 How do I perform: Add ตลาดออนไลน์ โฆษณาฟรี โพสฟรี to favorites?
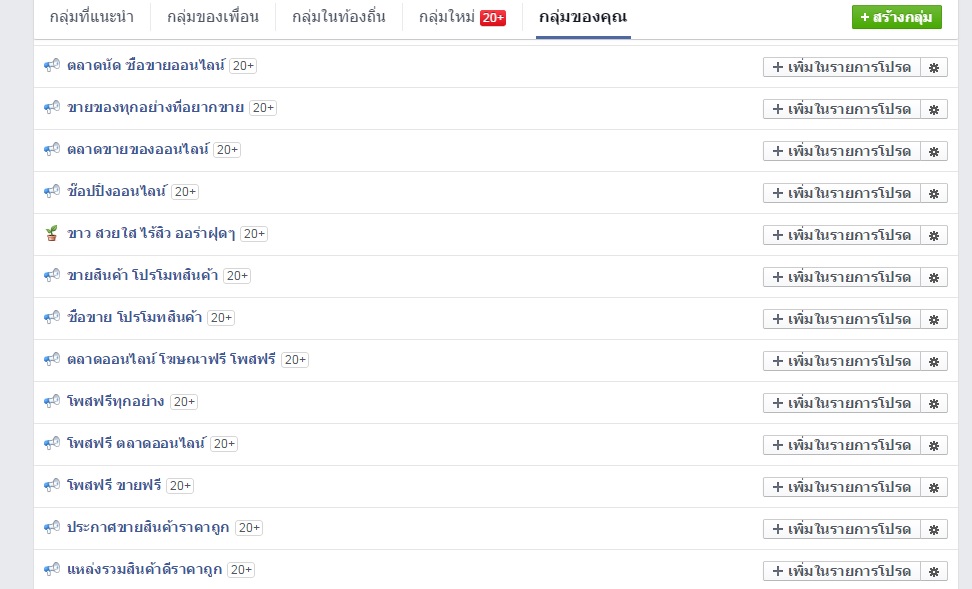click(842, 361)
